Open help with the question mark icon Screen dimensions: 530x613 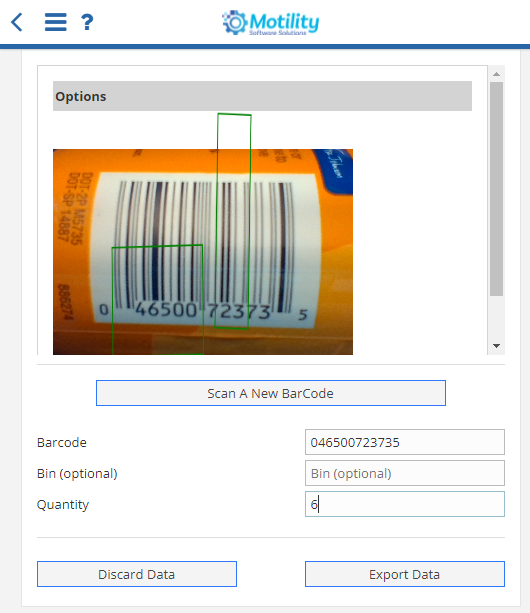pos(87,22)
